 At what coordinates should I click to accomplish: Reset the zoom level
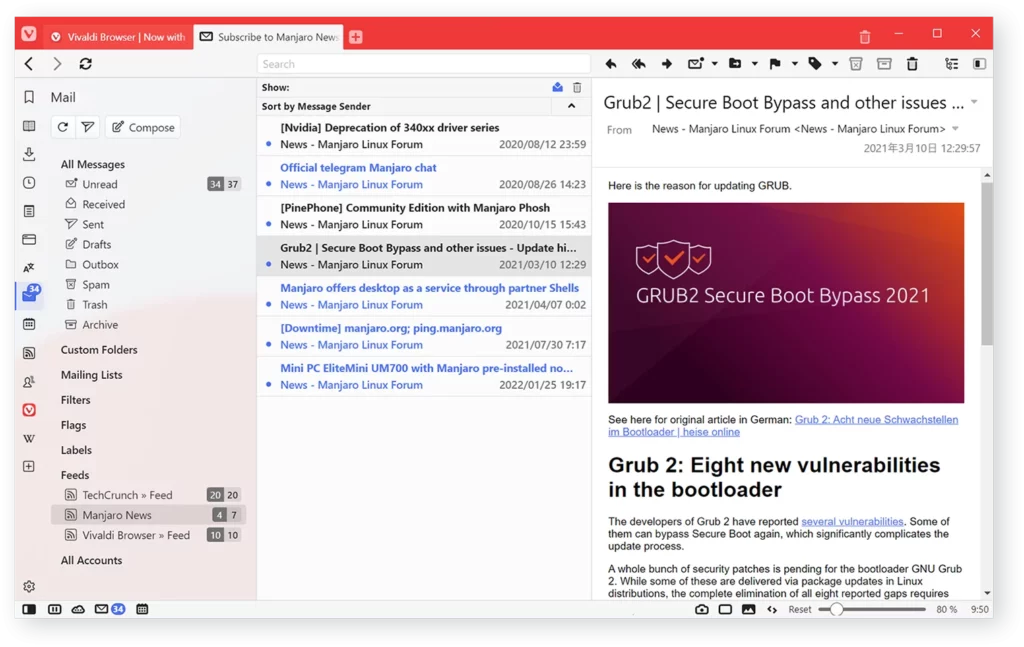799,610
